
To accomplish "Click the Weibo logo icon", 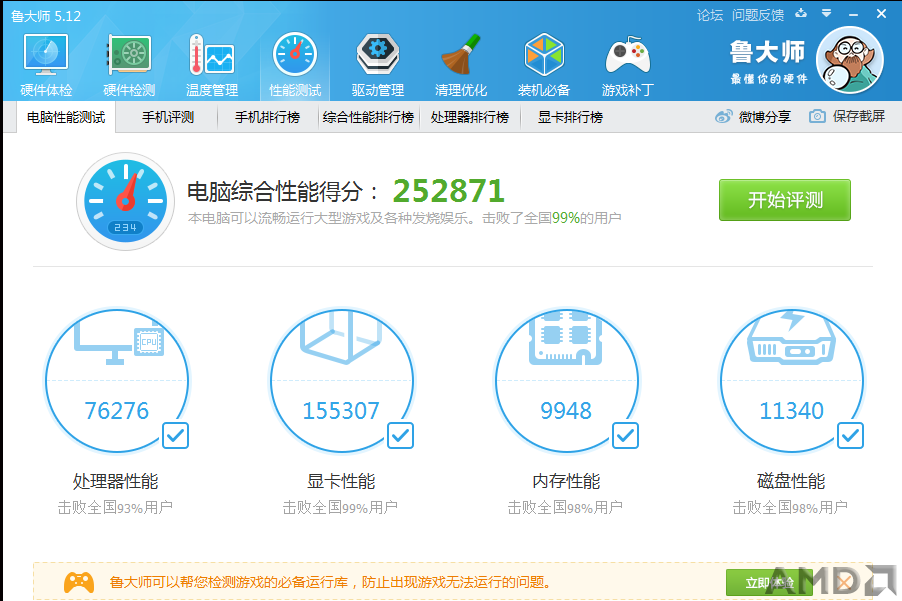I will (724, 117).
